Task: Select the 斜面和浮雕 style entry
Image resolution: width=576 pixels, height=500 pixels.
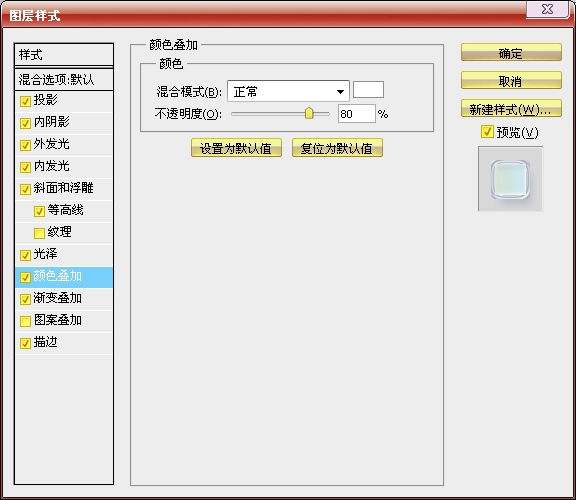Action: [63, 188]
